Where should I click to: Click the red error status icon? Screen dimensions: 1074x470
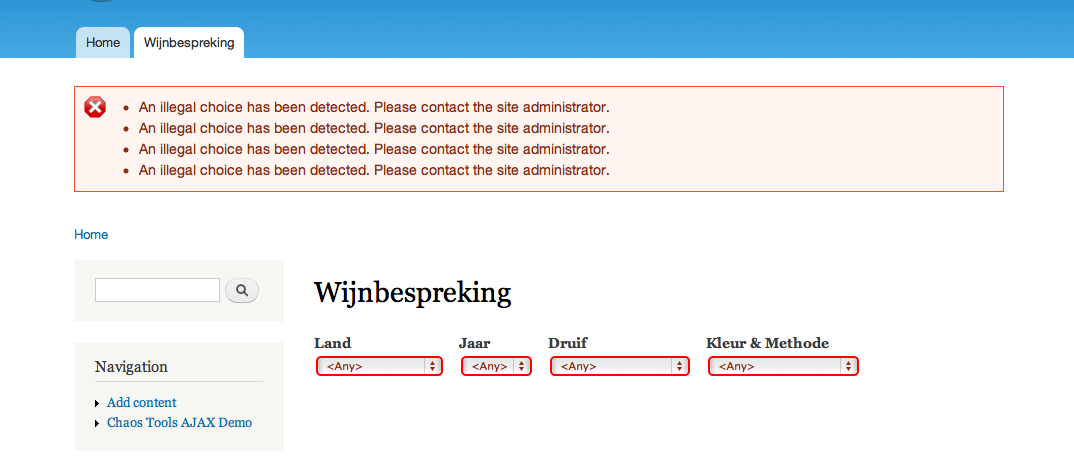point(95,108)
